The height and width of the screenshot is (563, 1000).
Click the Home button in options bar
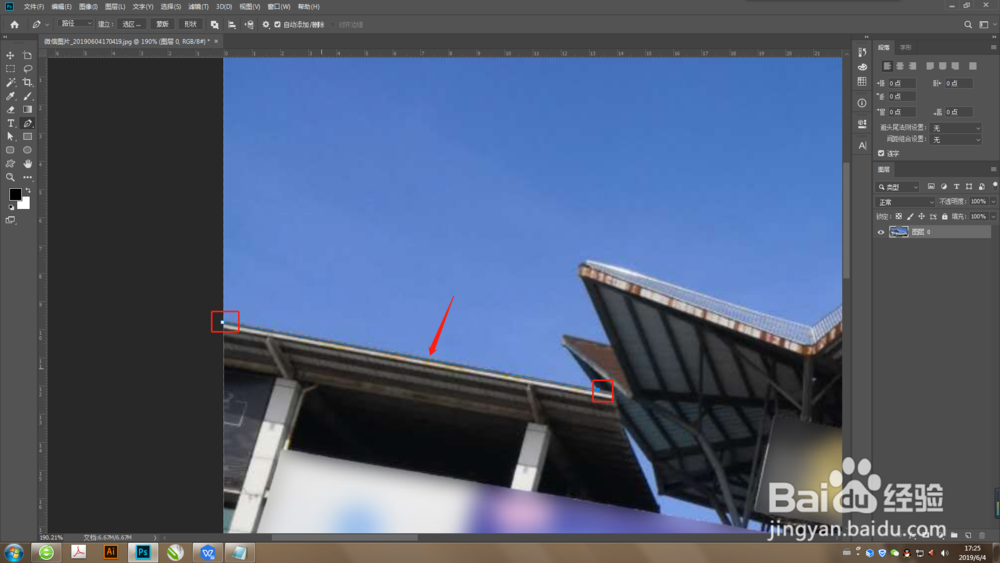tap(15, 24)
